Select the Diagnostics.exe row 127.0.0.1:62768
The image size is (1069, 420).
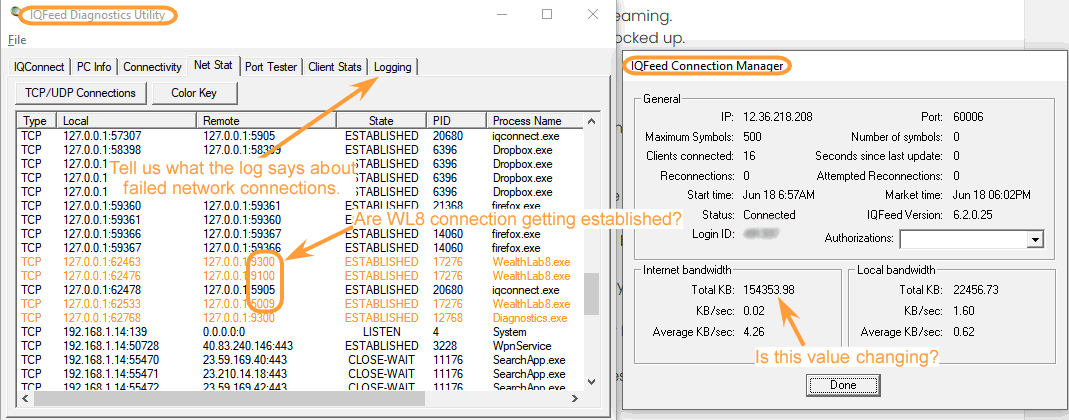coord(300,318)
